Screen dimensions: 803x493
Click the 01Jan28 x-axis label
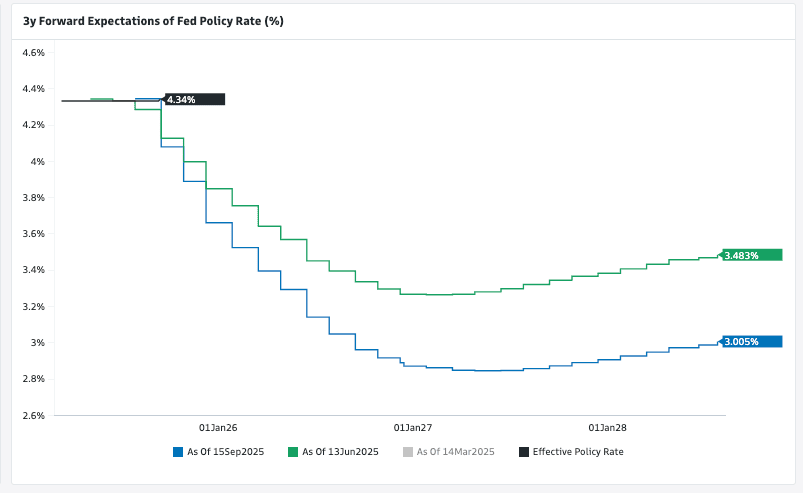(607, 427)
